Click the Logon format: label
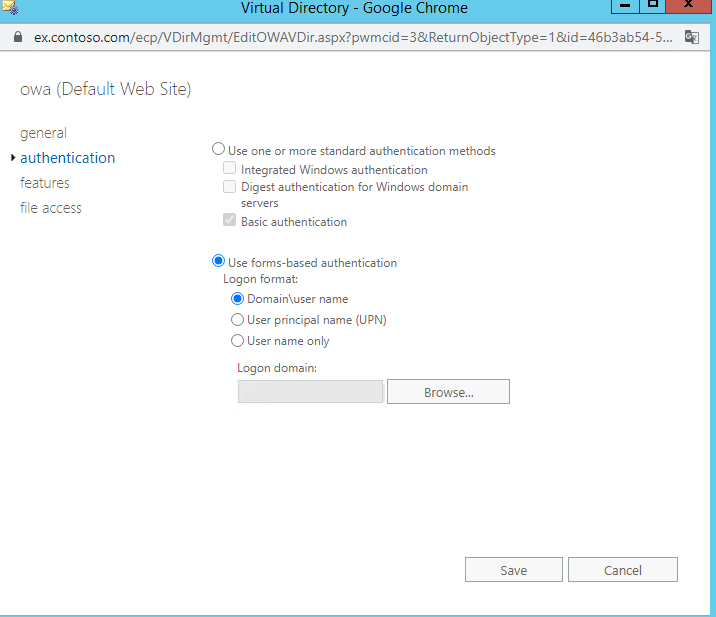The height and width of the screenshot is (617, 716). pos(260,279)
